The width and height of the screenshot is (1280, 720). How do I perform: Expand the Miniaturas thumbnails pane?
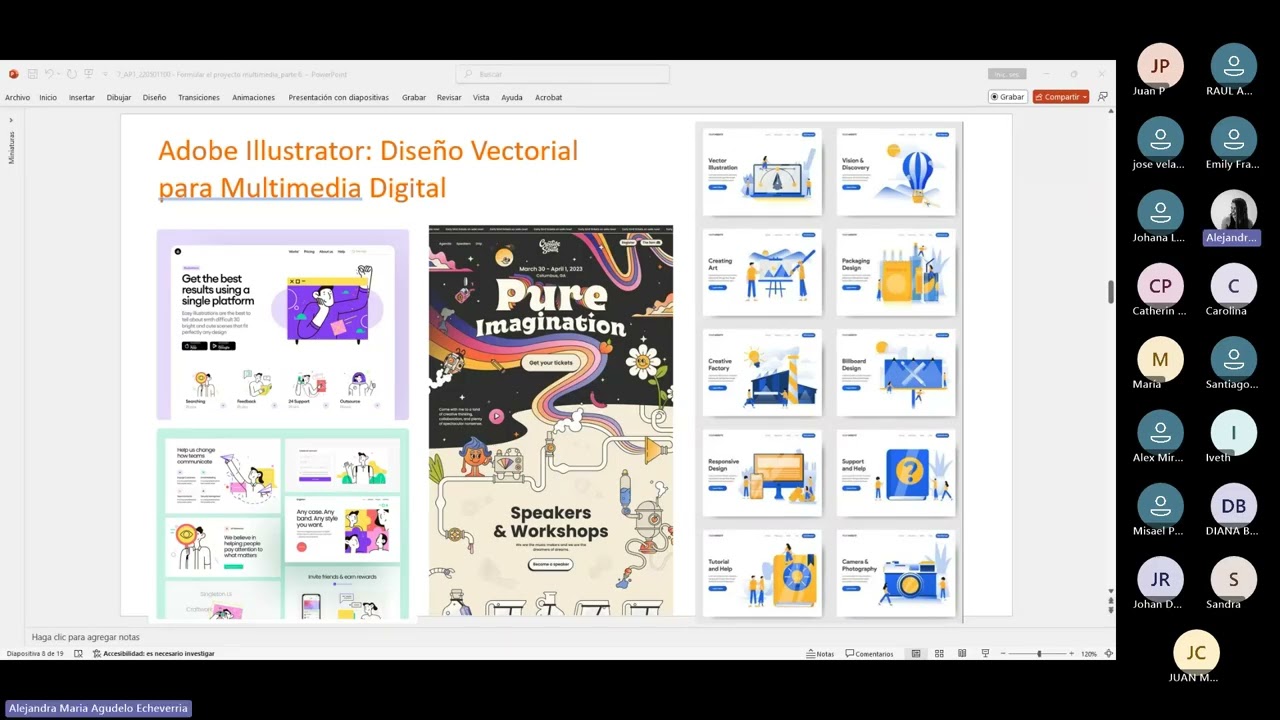(11, 121)
